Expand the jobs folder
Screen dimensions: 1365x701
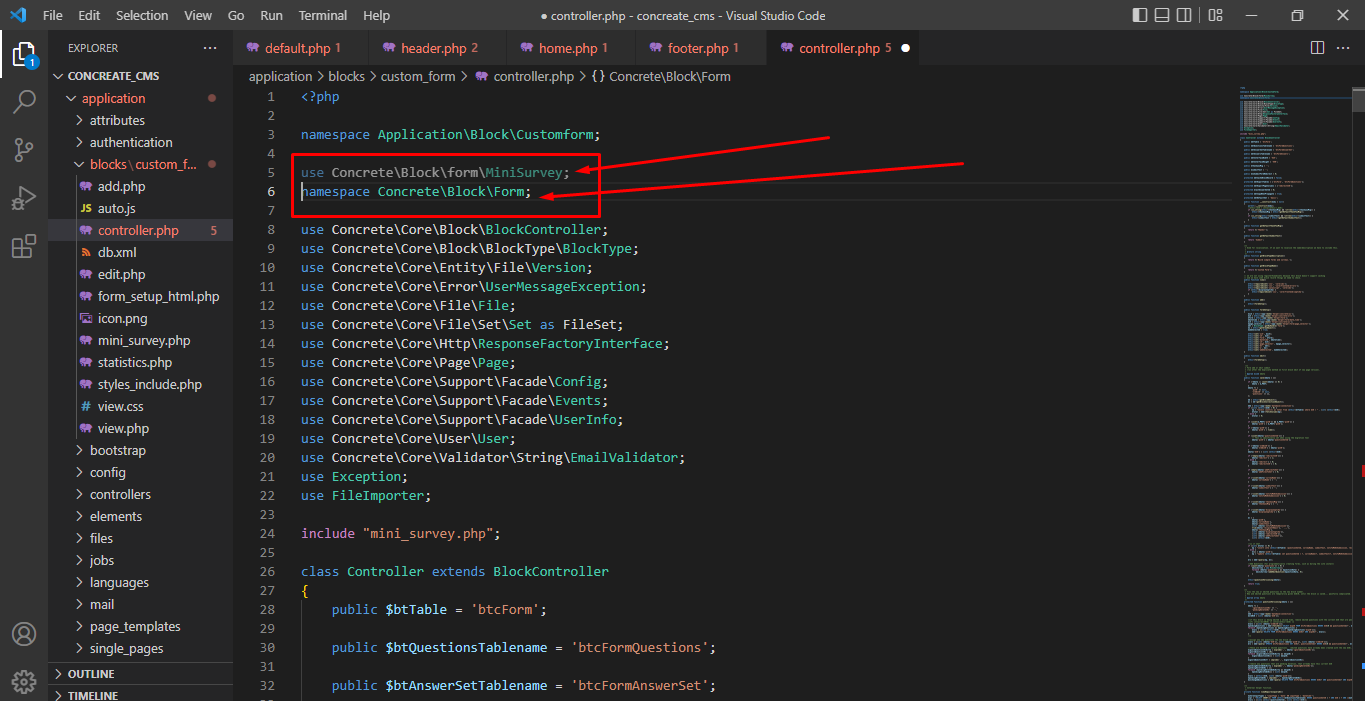point(141,560)
